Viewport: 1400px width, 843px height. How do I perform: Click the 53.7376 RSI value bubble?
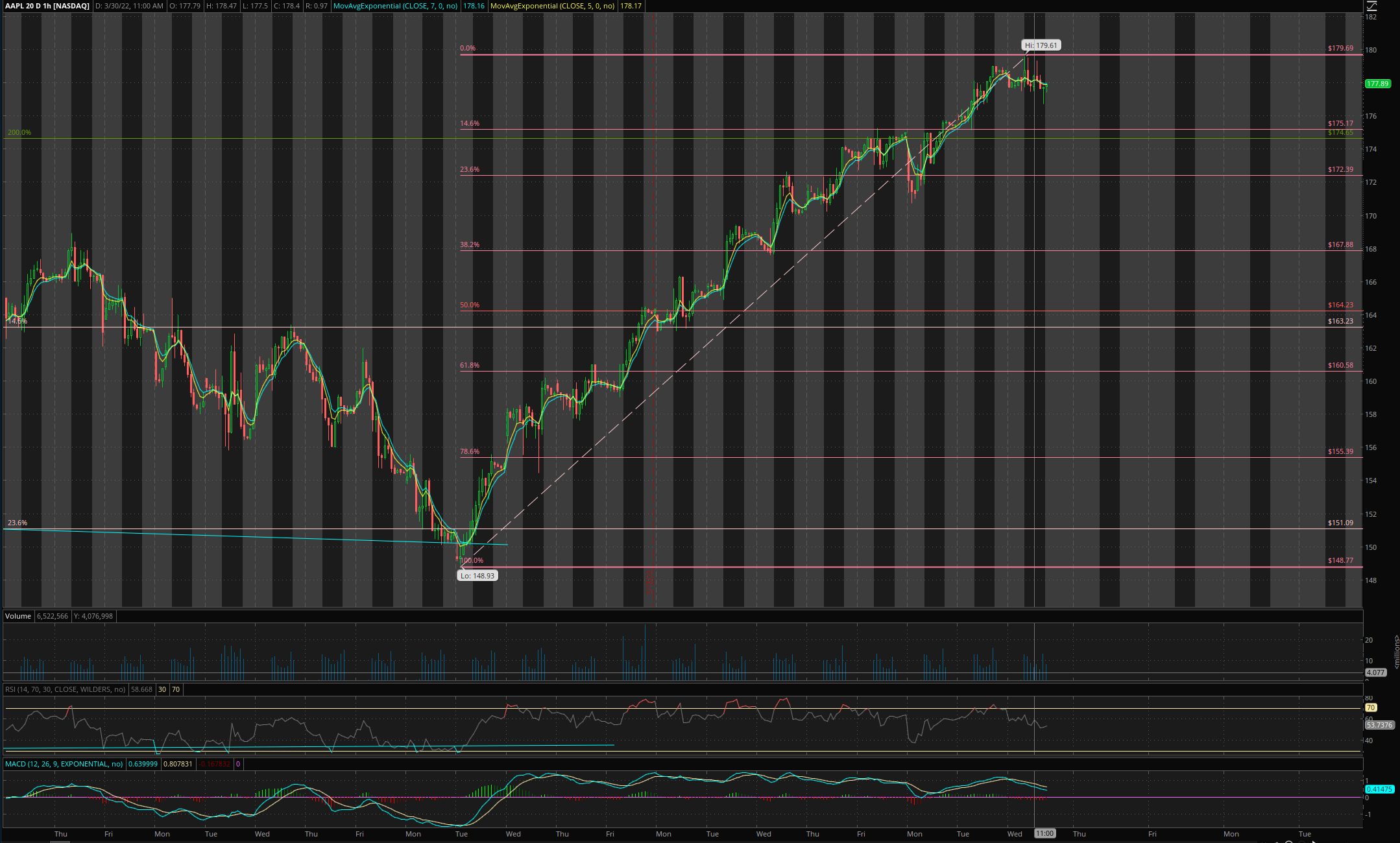click(1379, 725)
